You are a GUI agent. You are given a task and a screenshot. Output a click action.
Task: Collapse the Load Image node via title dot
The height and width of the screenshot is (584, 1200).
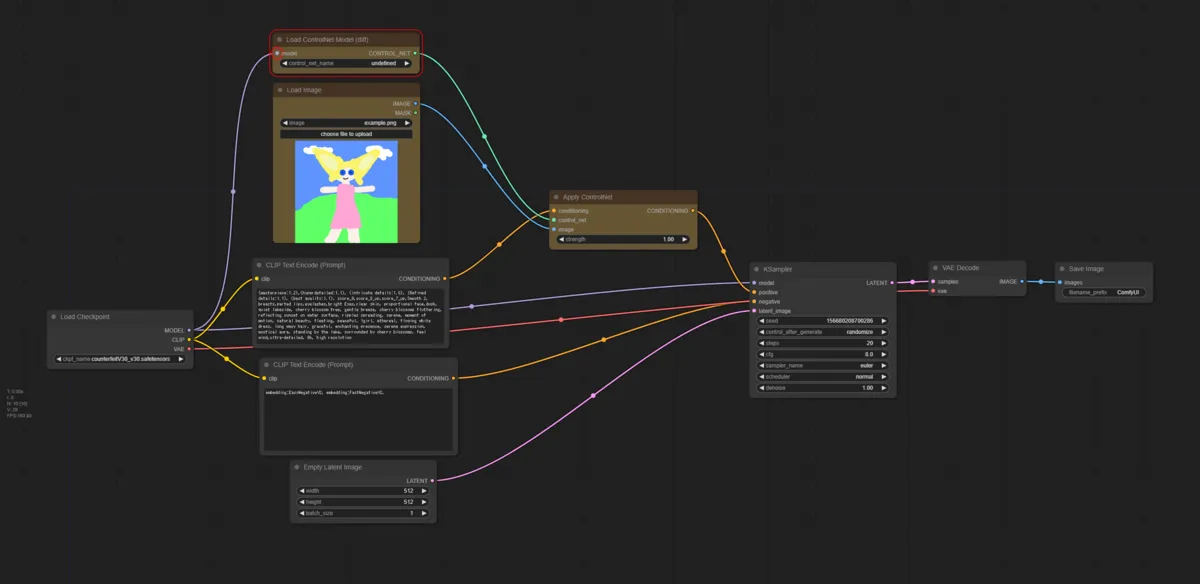[x=280, y=90]
